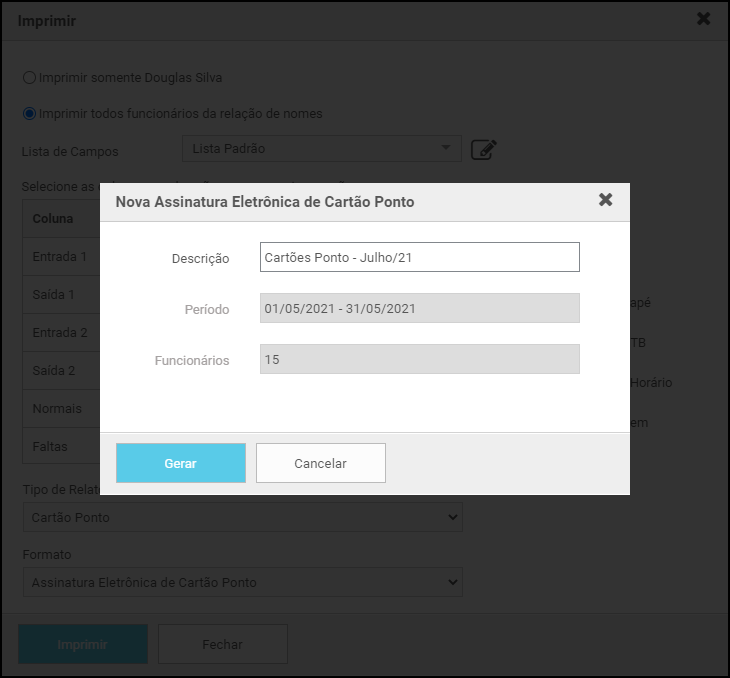730x678 pixels.
Task: Close the Nova Assinatura Eletrônica dialog
Action: point(605,200)
